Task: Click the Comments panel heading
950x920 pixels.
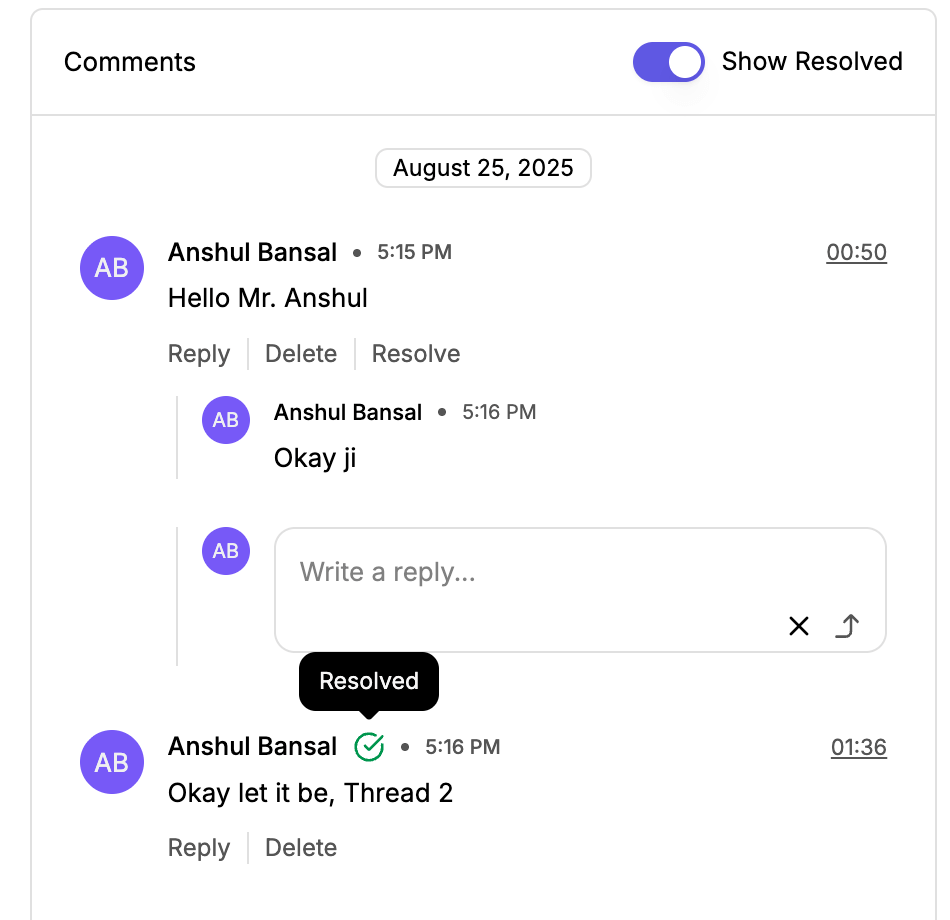Action: point(130,62)
